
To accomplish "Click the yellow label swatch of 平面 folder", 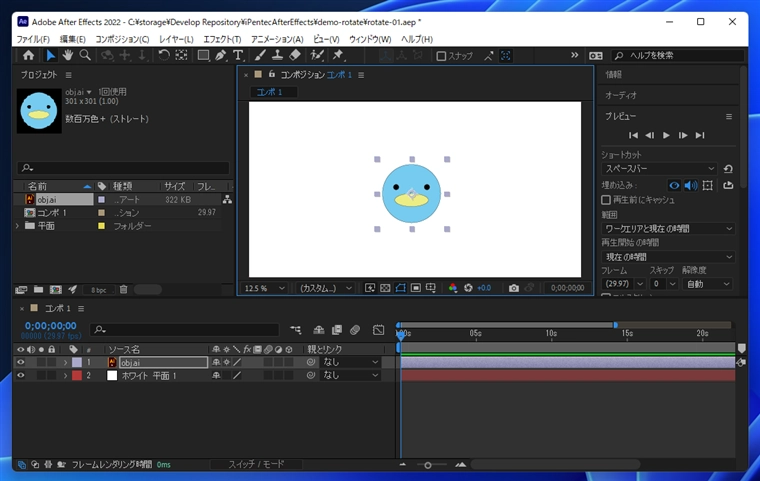I will tap(101, 226).
